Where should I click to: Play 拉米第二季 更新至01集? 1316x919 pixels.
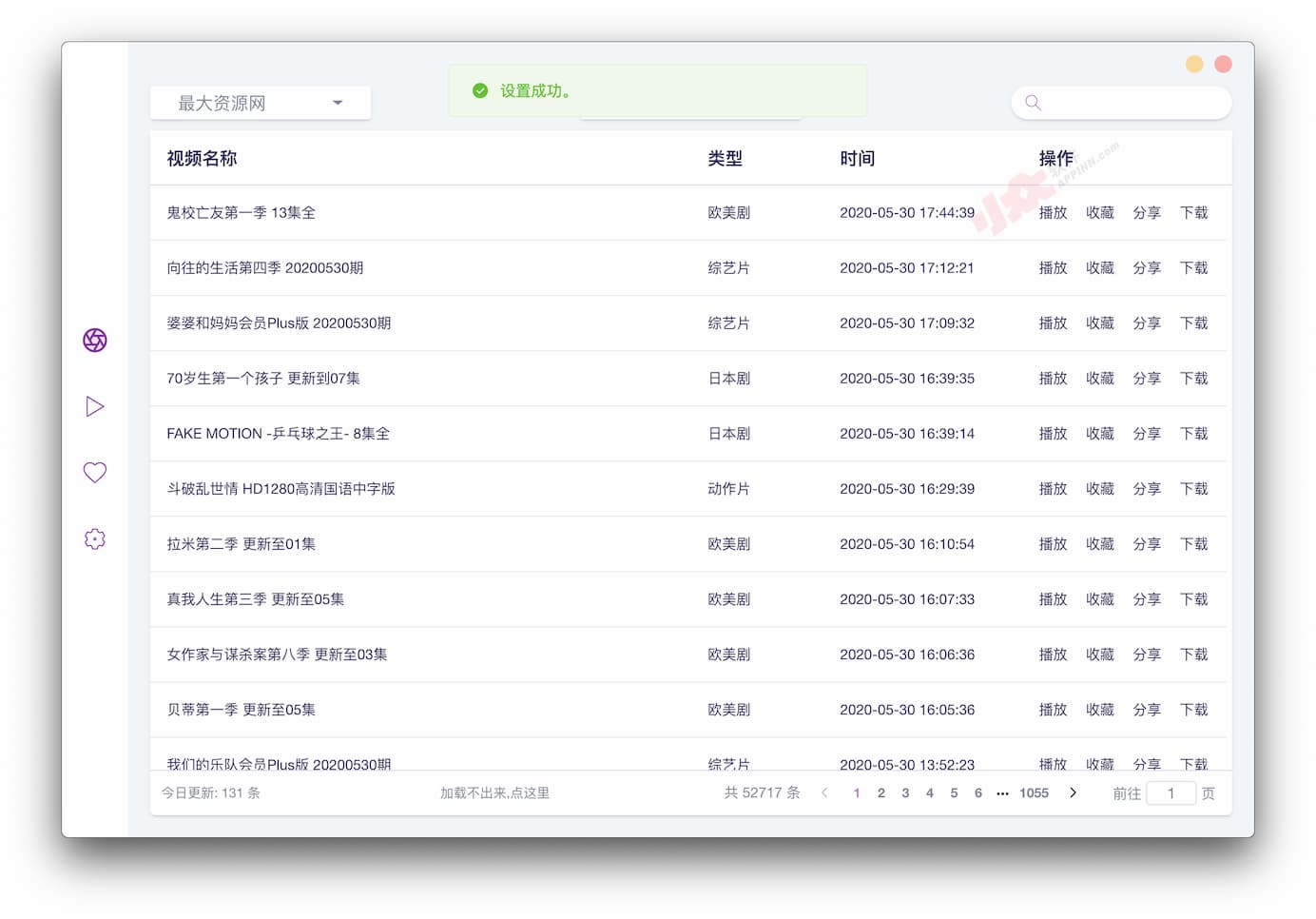coord(1053,544)
